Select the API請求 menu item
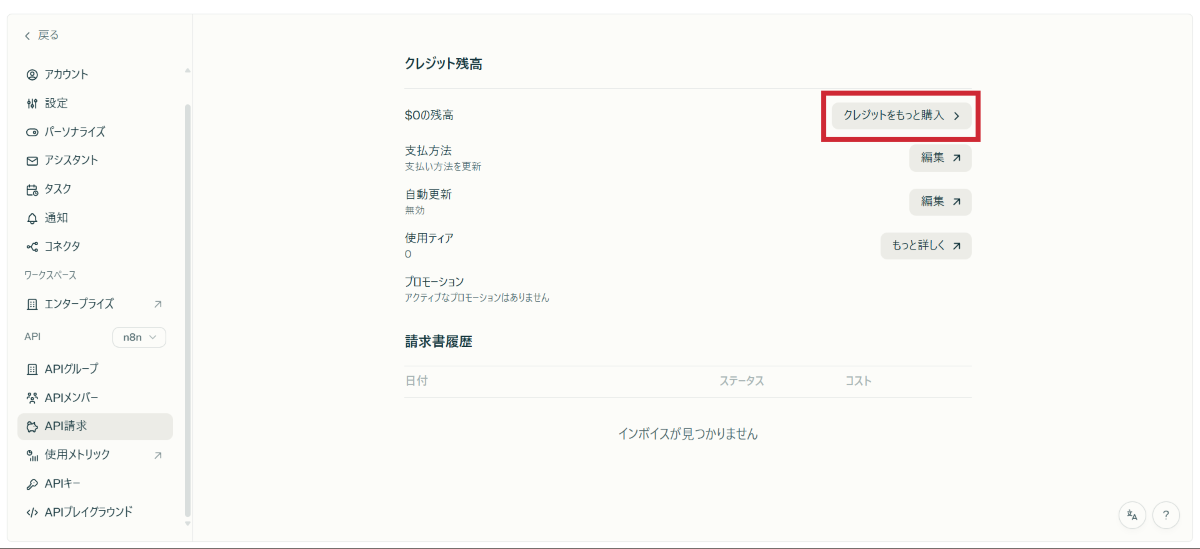 click(95, 426)
